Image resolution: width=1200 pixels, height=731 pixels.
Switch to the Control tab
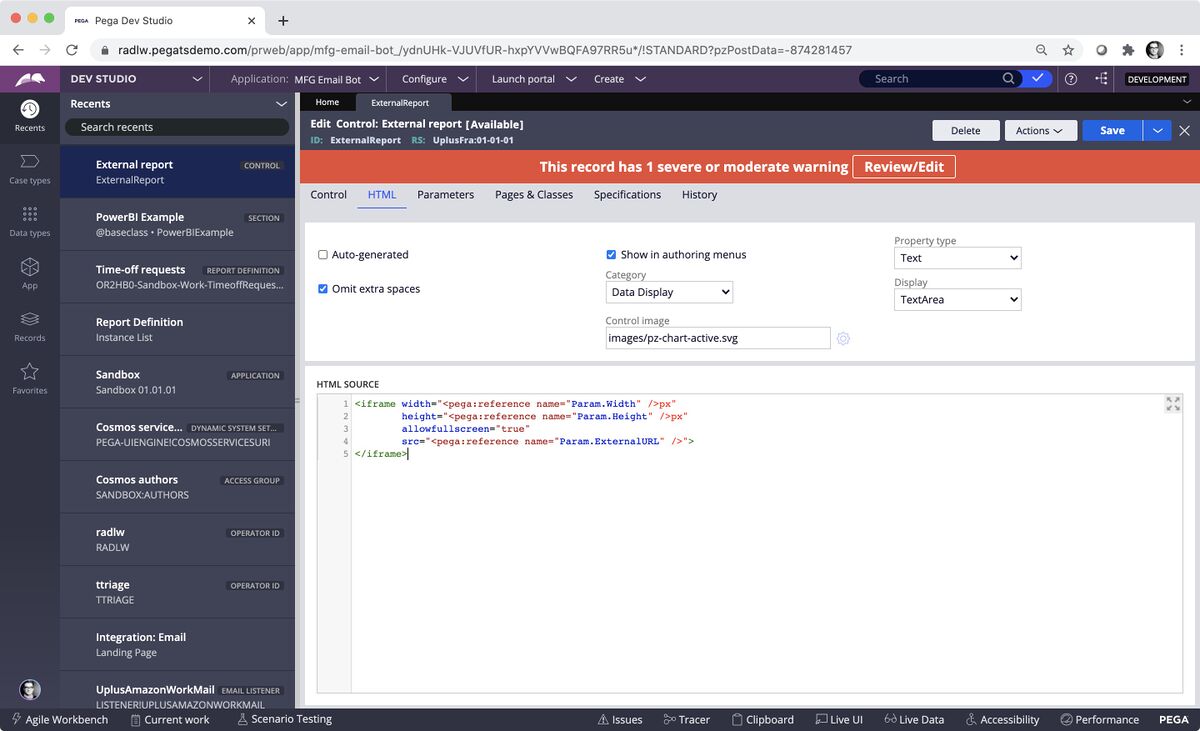pos(328,195)
